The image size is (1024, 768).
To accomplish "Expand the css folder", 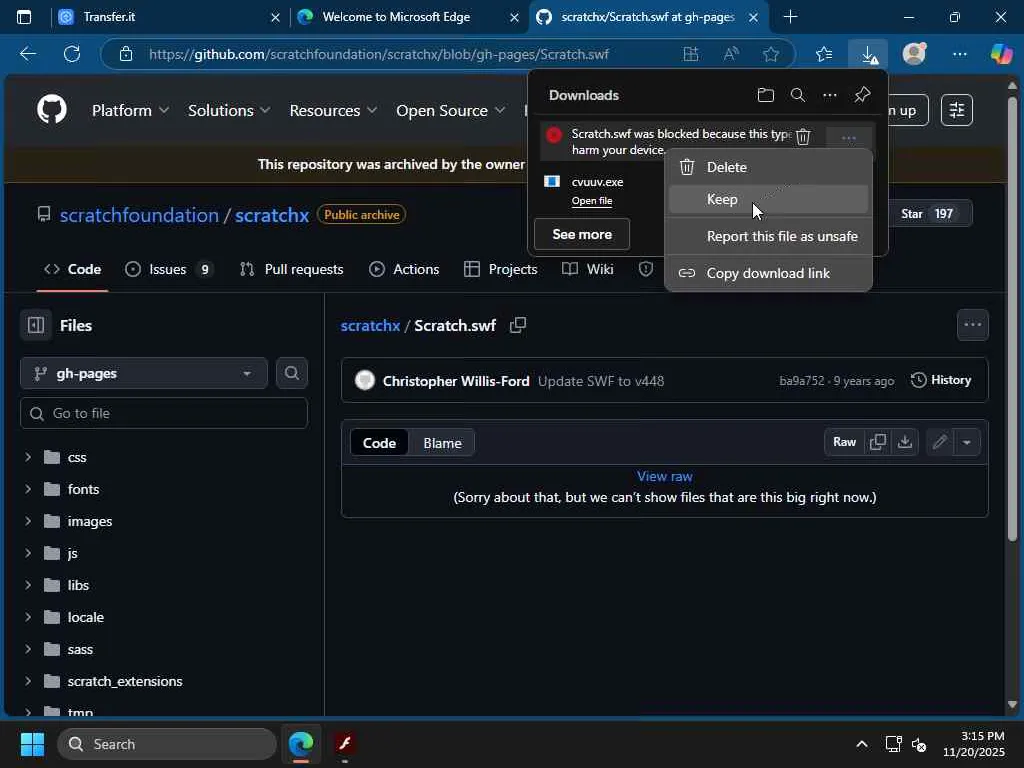I will point(28,457).
